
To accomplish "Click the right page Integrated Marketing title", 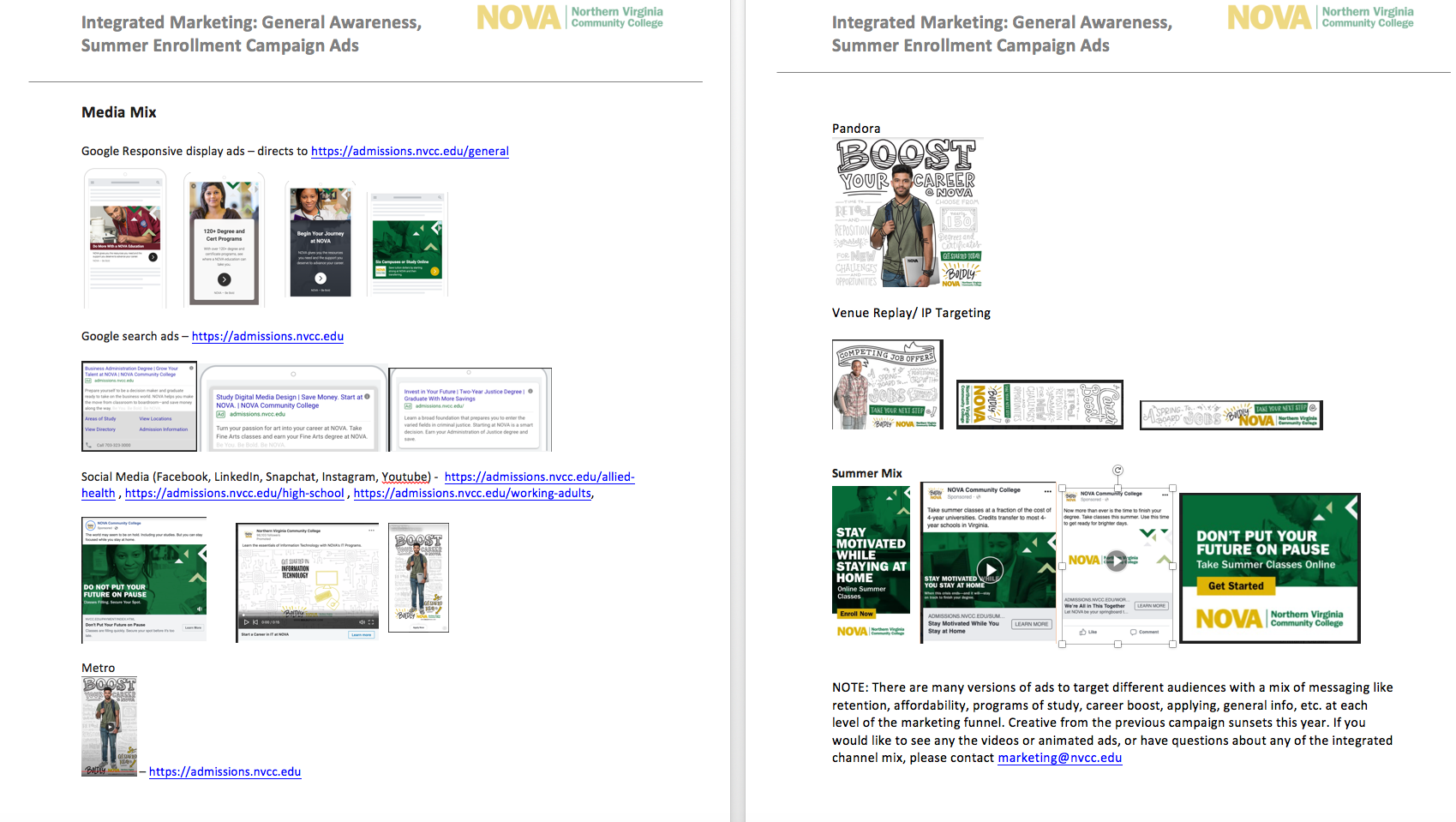I will pyautogui.click(x=1002, y=34).
